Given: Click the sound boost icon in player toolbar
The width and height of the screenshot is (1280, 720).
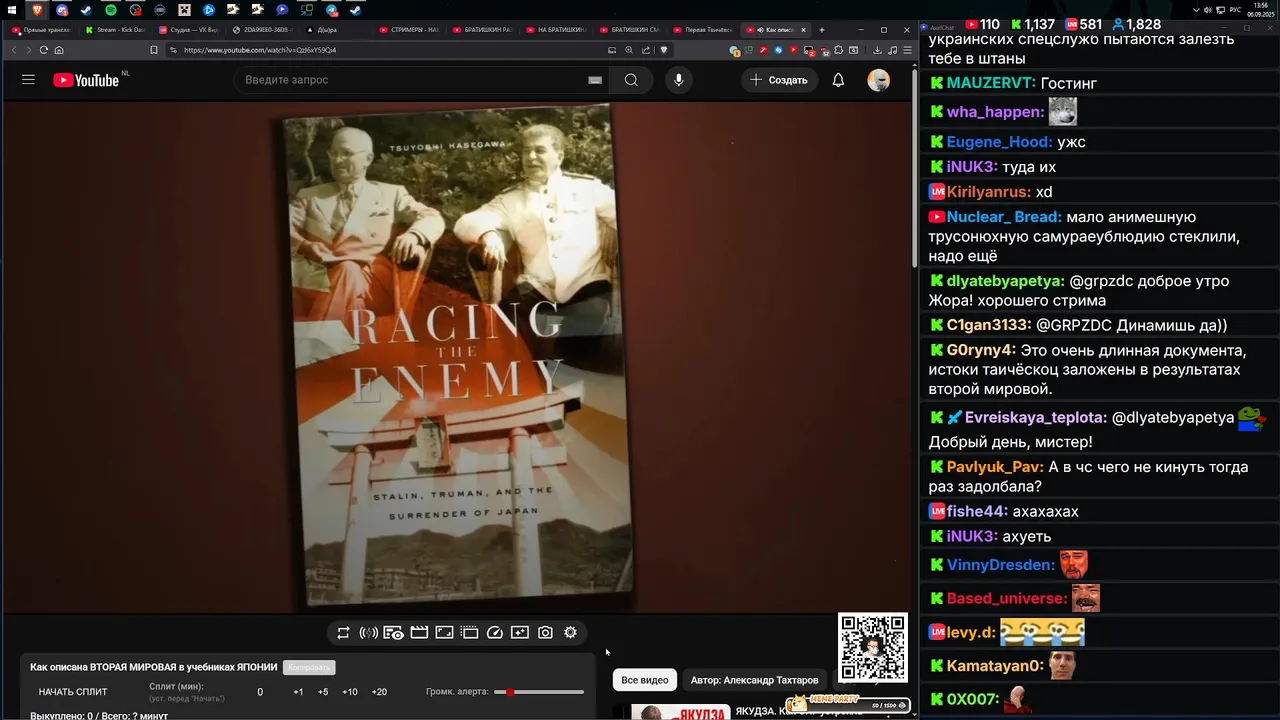Looking at the screenshot, I should [368, 632].
